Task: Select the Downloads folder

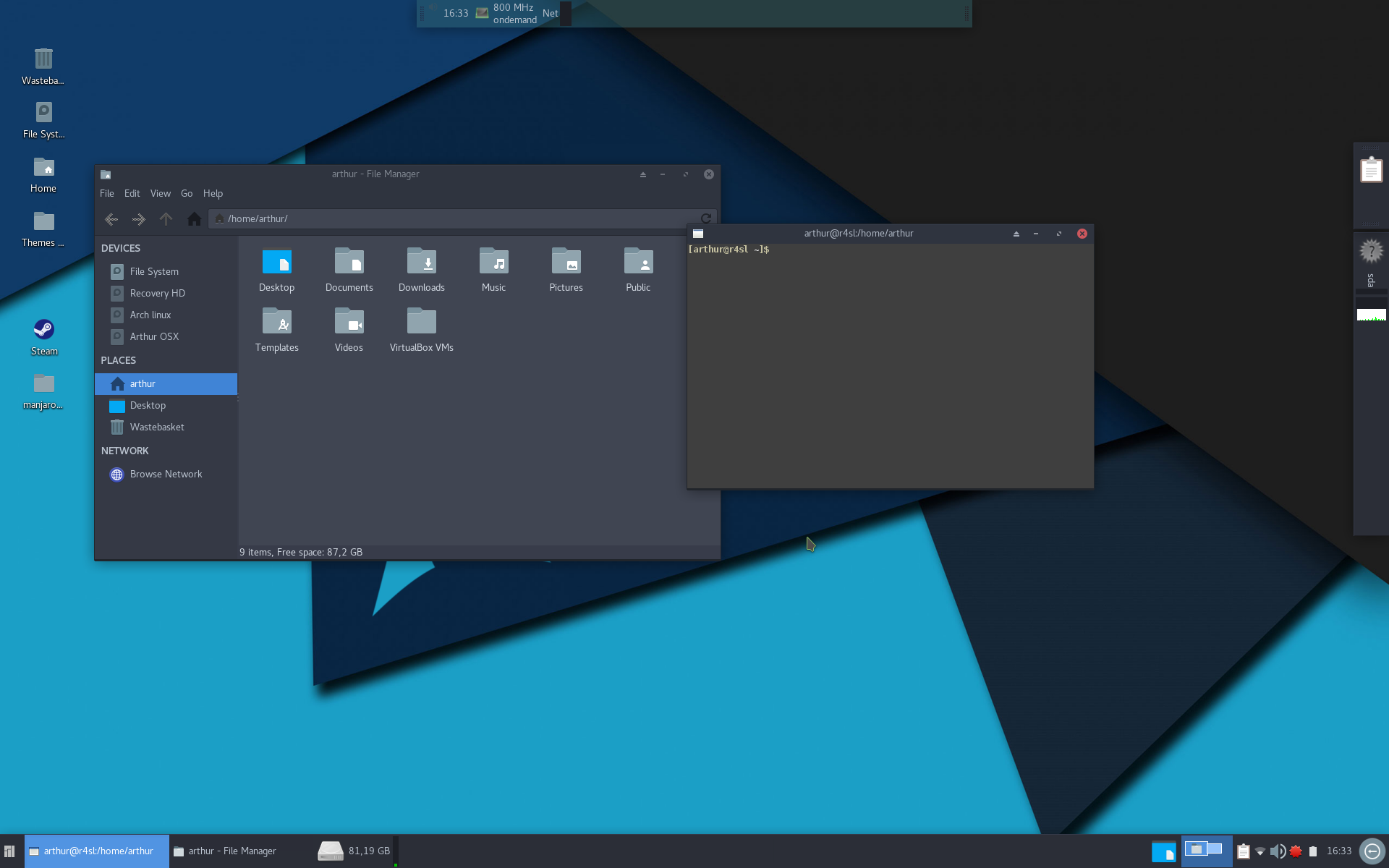Action: click(x=422, y=270)
